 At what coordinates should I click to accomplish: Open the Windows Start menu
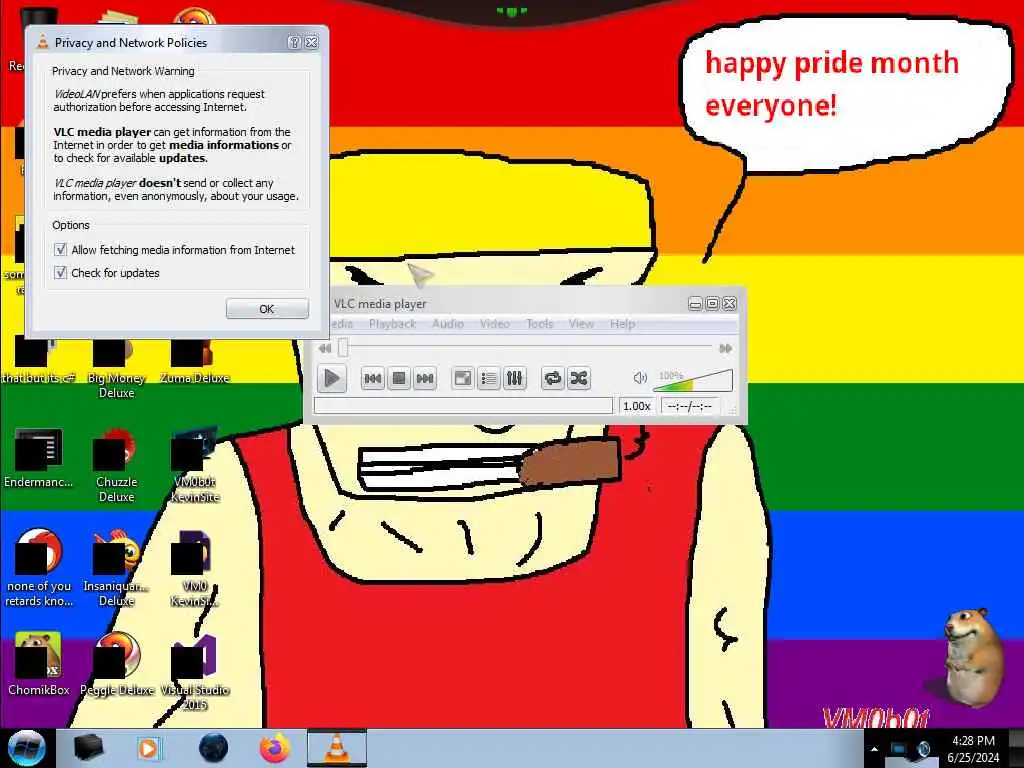click(x=26, y=748)
